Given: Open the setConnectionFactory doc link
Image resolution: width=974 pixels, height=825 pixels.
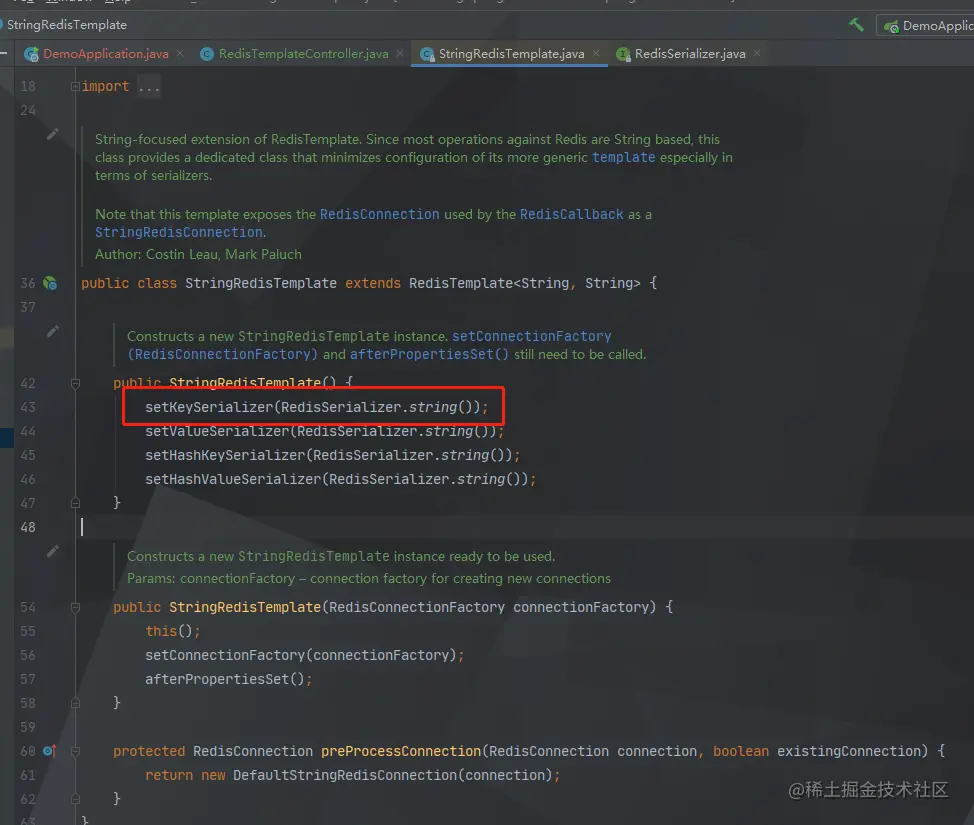Looking at the screenshot, I should pyautogui.click(x=532, y=336).
